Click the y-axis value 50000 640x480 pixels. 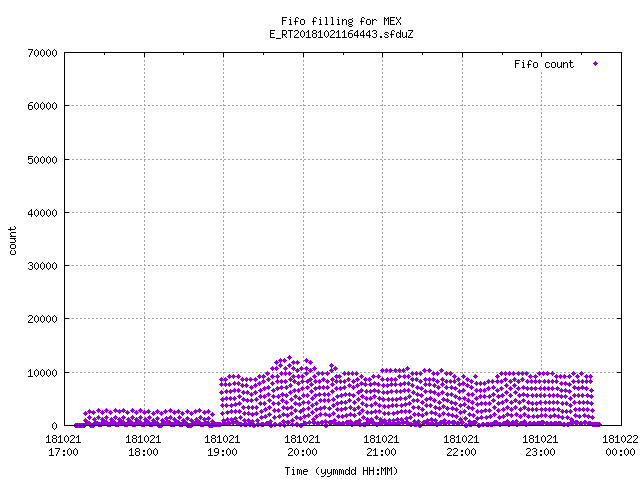(x=42, y=160)
